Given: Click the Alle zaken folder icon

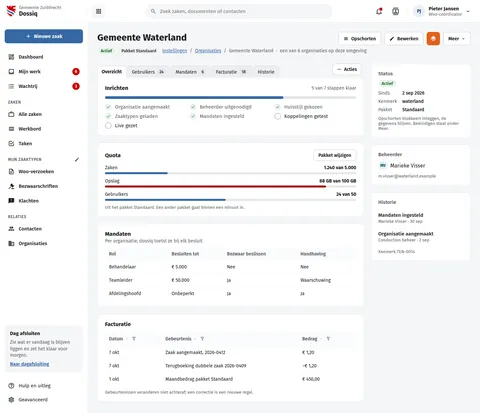Looking at the screenshot, I should [x=11, y=114].
